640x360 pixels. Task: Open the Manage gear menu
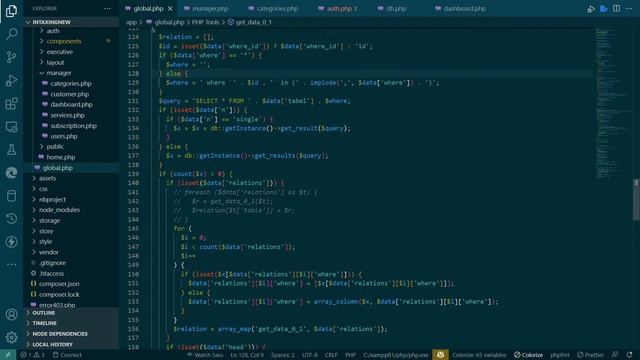(11, 337)
